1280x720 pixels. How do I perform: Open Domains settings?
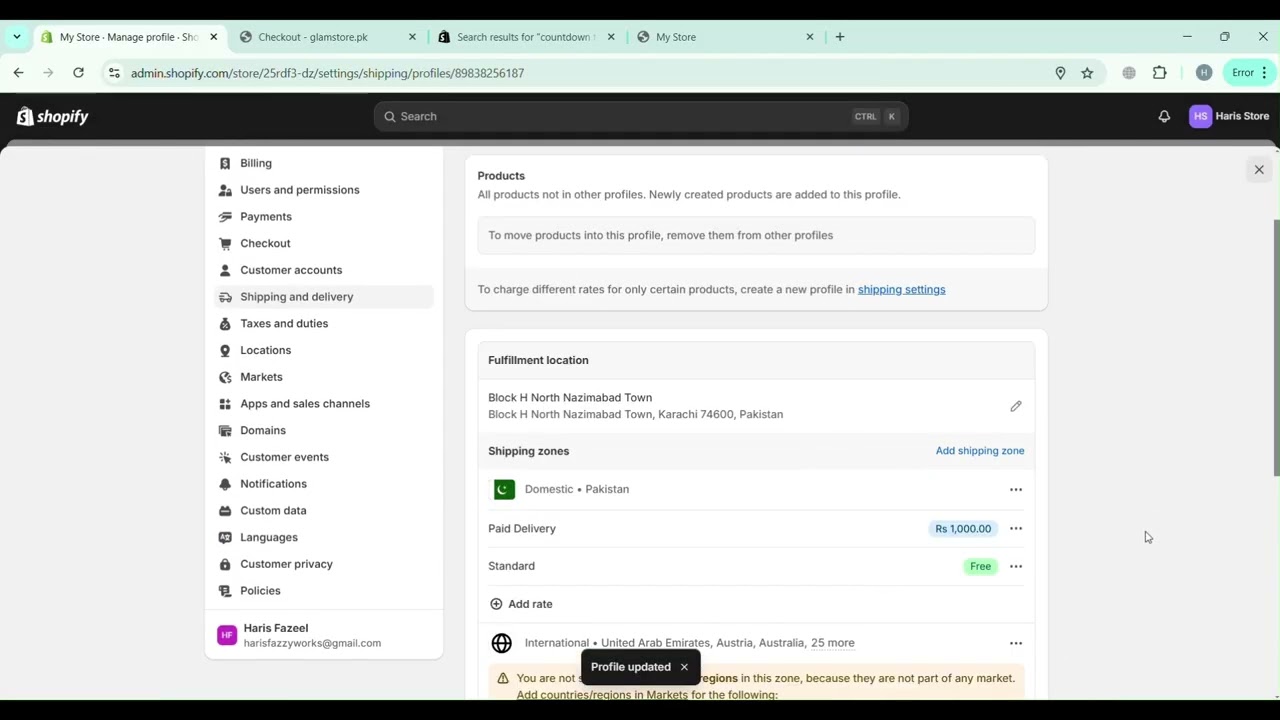click(323, 430)
